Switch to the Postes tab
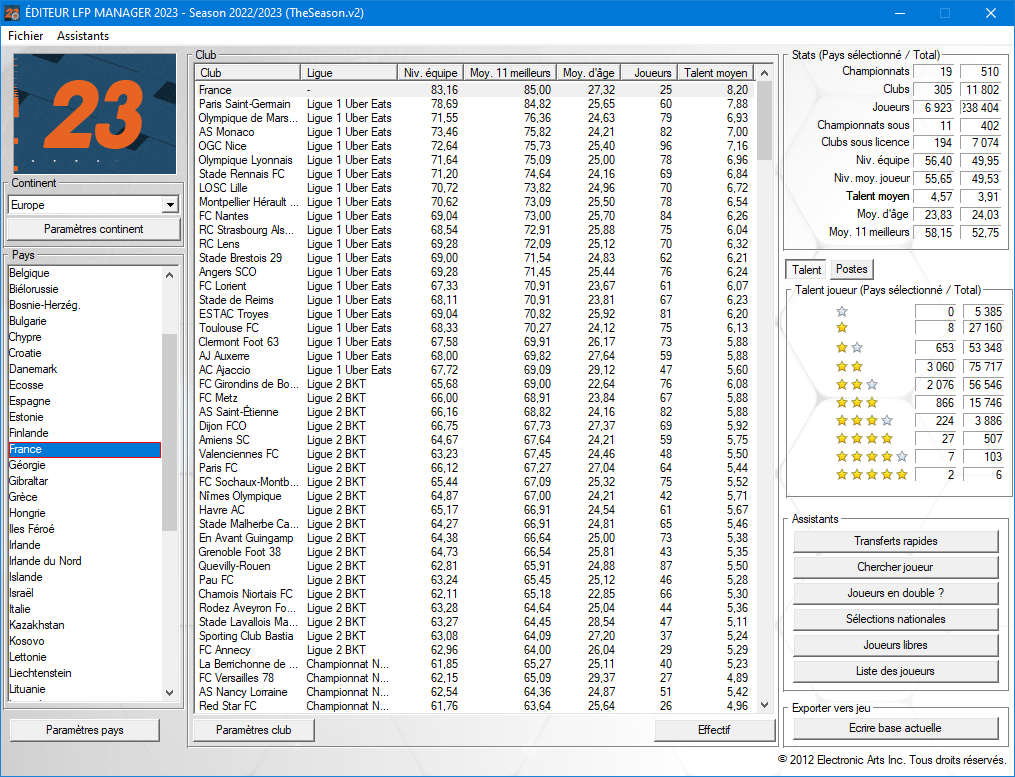Image resolution: width=1015 pixels, height=777 pixels. [851, 269]
